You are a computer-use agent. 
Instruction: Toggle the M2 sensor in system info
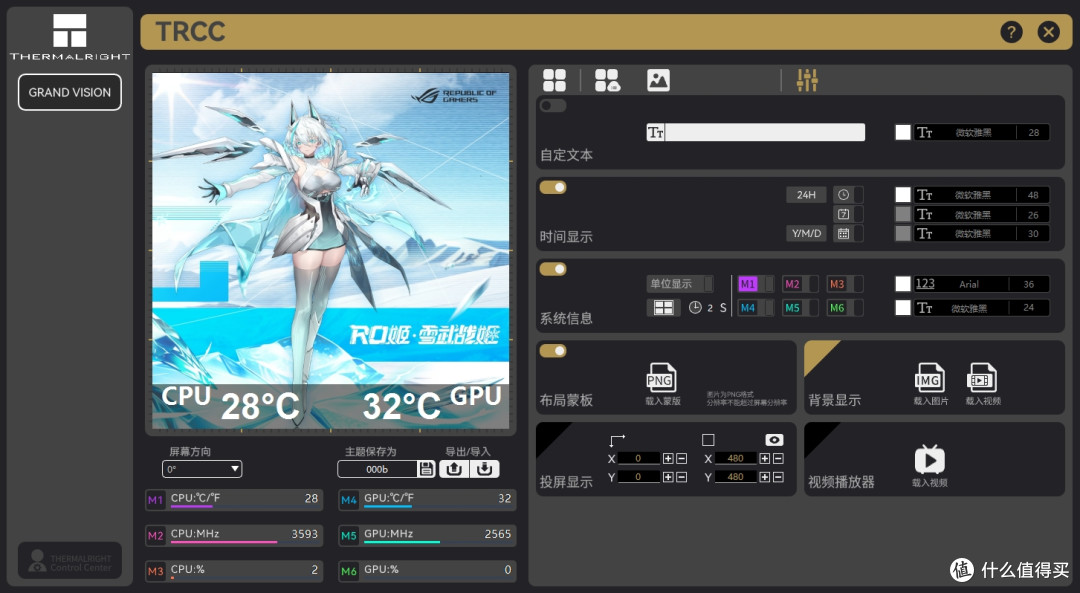click(x=800, y=284)
